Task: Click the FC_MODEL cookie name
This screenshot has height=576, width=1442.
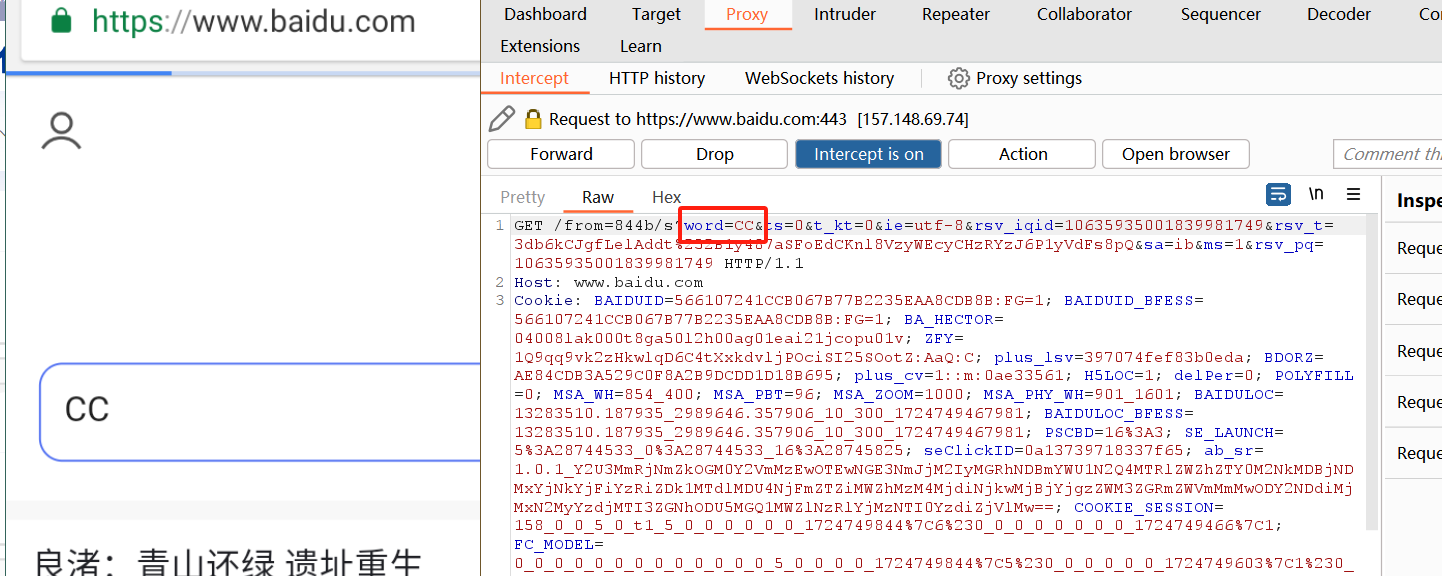Action: [x=554, y=545]
